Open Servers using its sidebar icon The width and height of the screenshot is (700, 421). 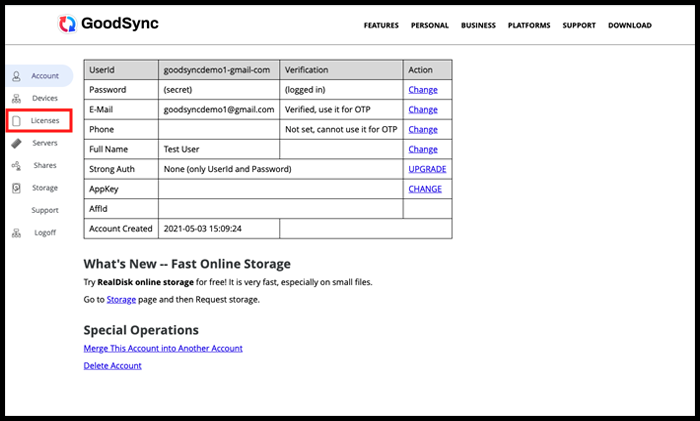pos(17,143)
